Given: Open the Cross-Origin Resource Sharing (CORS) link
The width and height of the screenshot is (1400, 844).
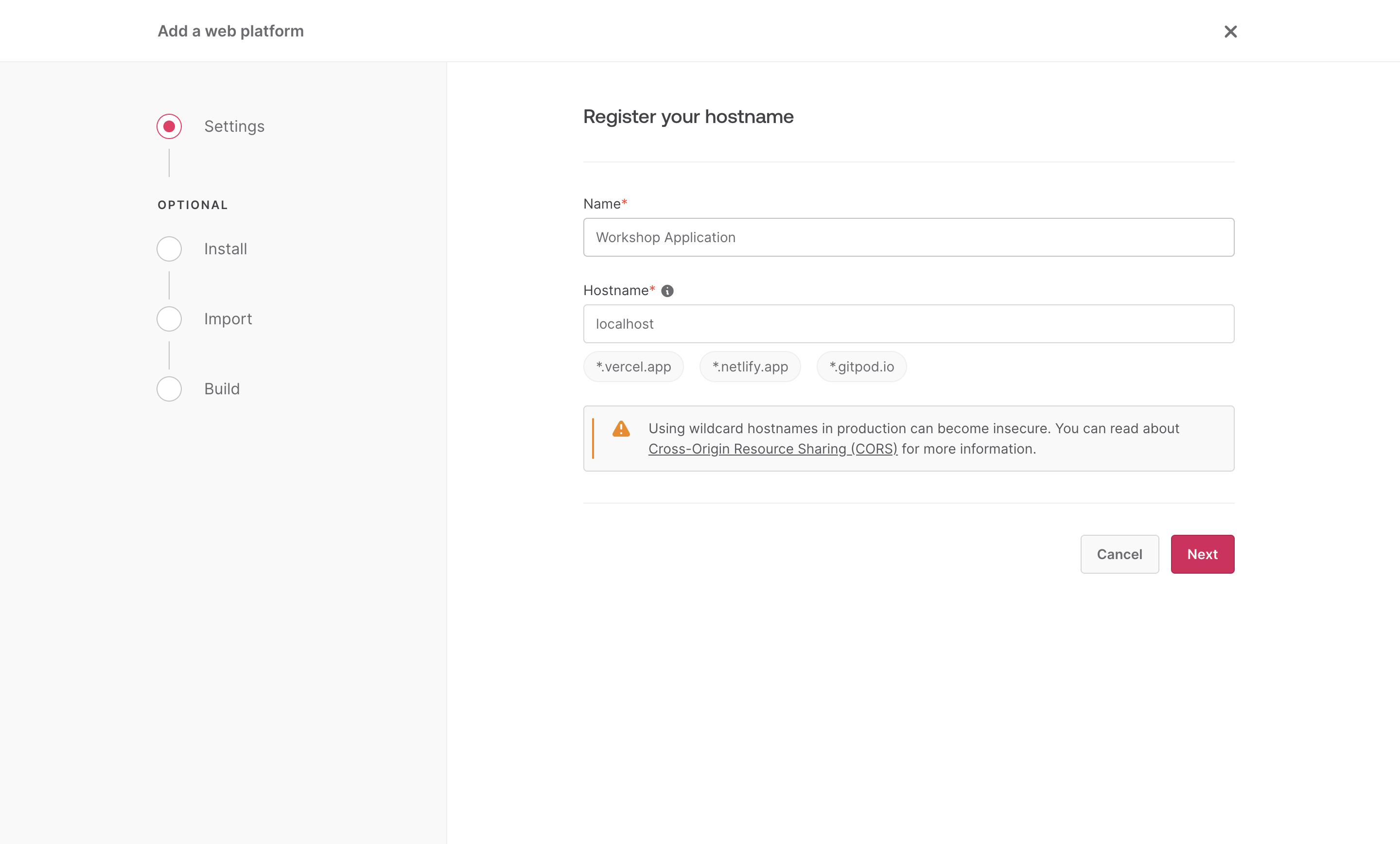Looking at the screenshot, I should pyautogui.click(x=771, y=448).
